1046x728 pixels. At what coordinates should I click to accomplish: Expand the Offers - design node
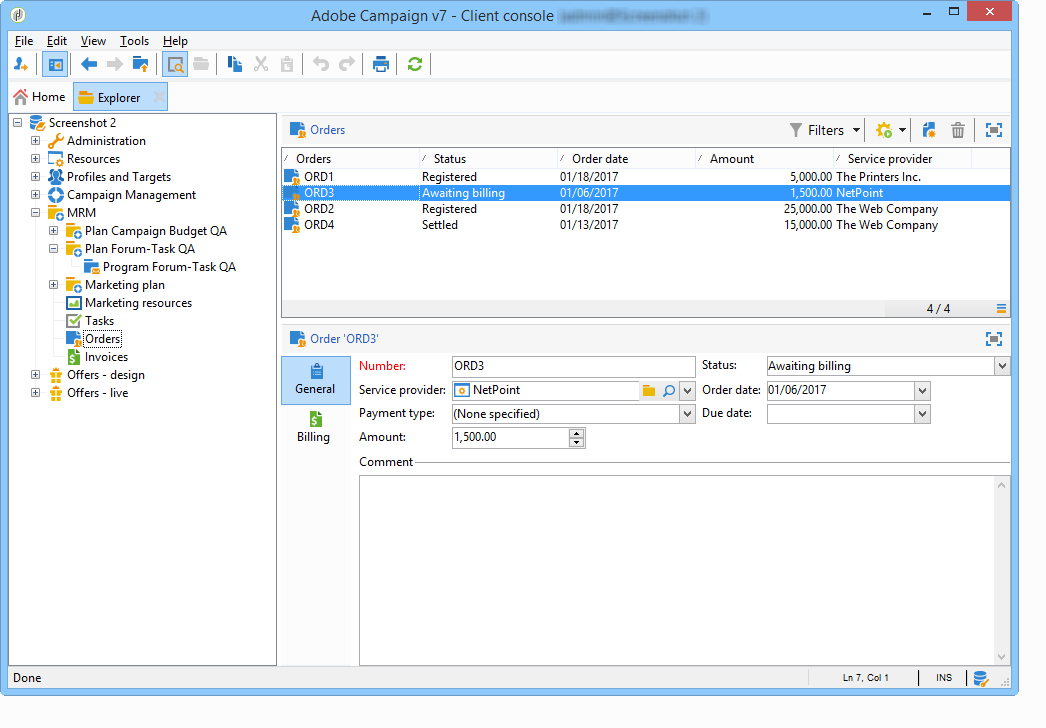35,375
